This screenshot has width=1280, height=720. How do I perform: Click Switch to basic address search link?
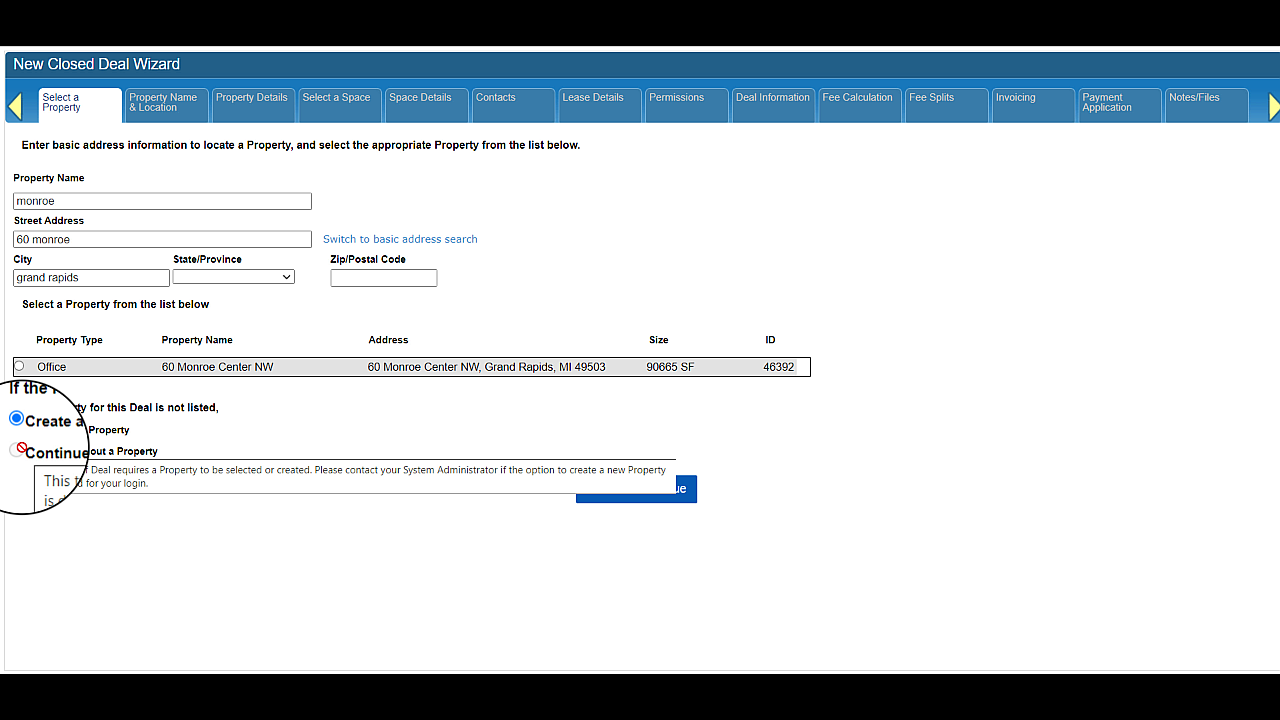400,239
